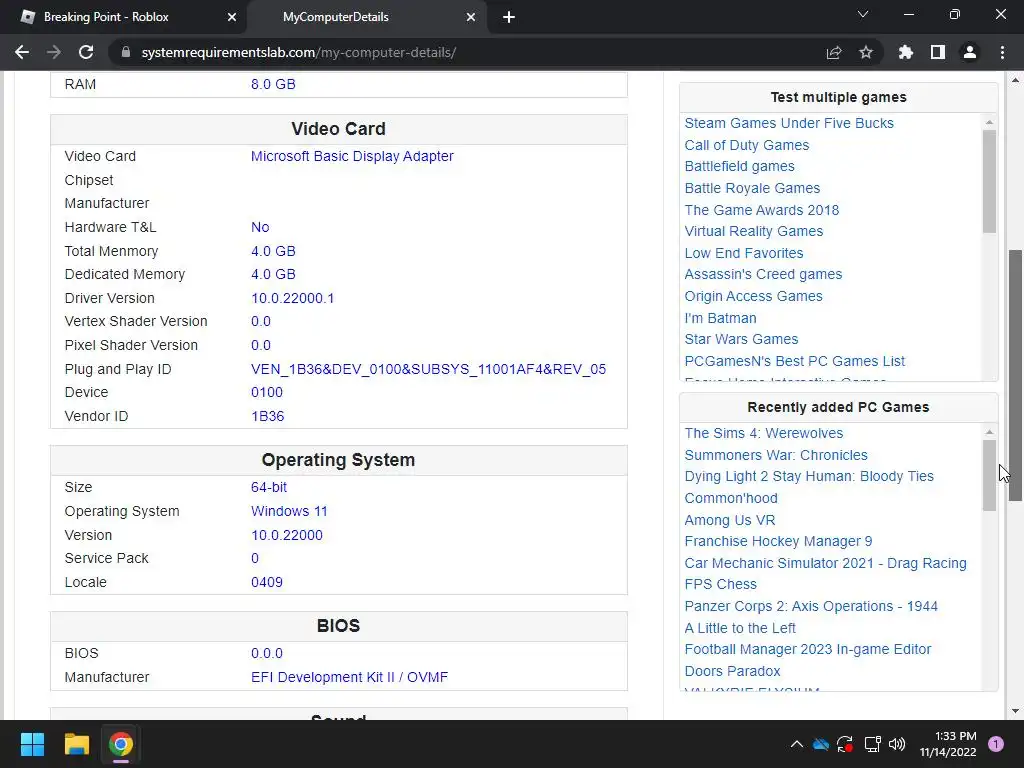
Task: Open Battle Royale Games link
Action: coord(752,188)
